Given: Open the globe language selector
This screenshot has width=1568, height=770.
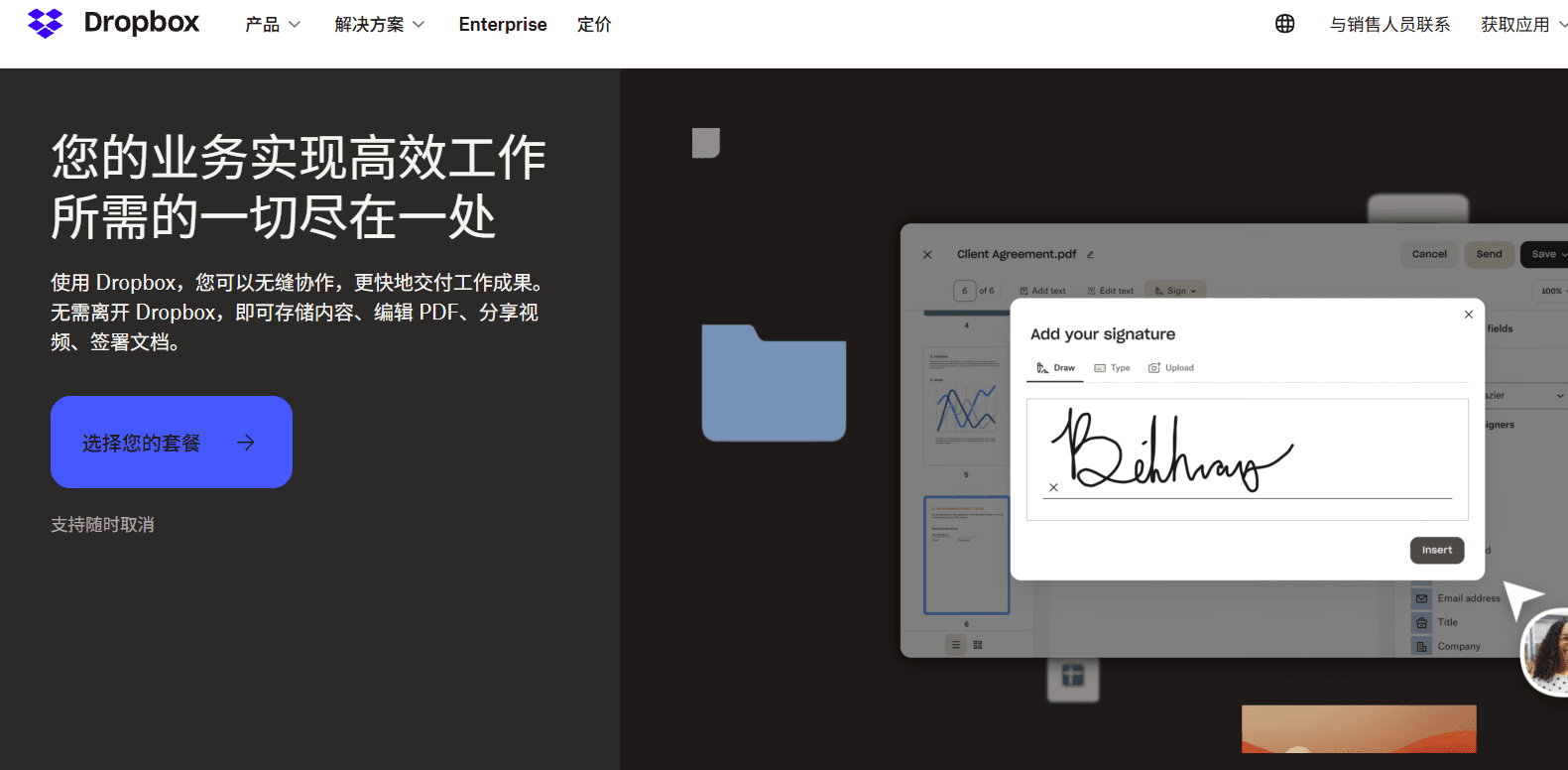Looking at the screenshot, I should [x=1284, y=24].
